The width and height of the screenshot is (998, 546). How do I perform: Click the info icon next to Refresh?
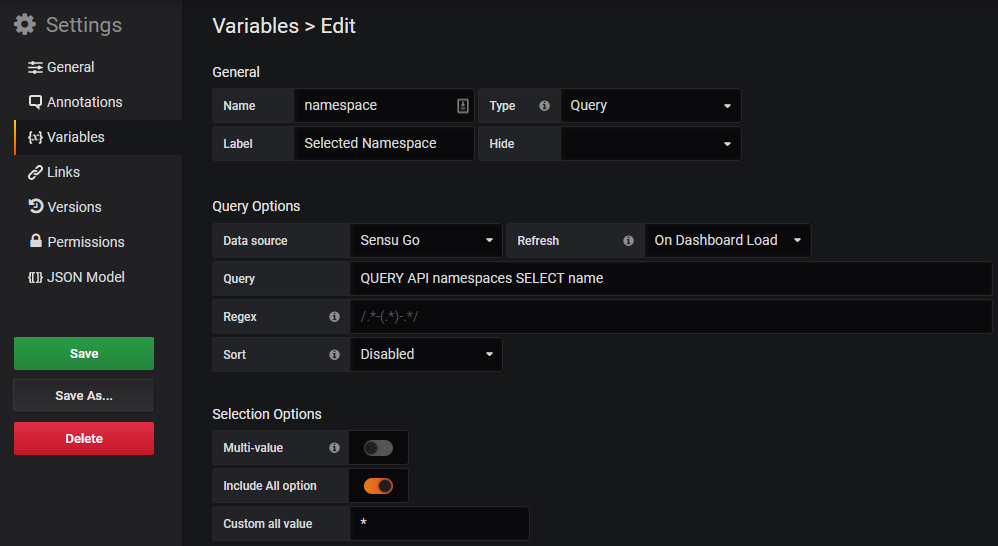tap(628, 241)
